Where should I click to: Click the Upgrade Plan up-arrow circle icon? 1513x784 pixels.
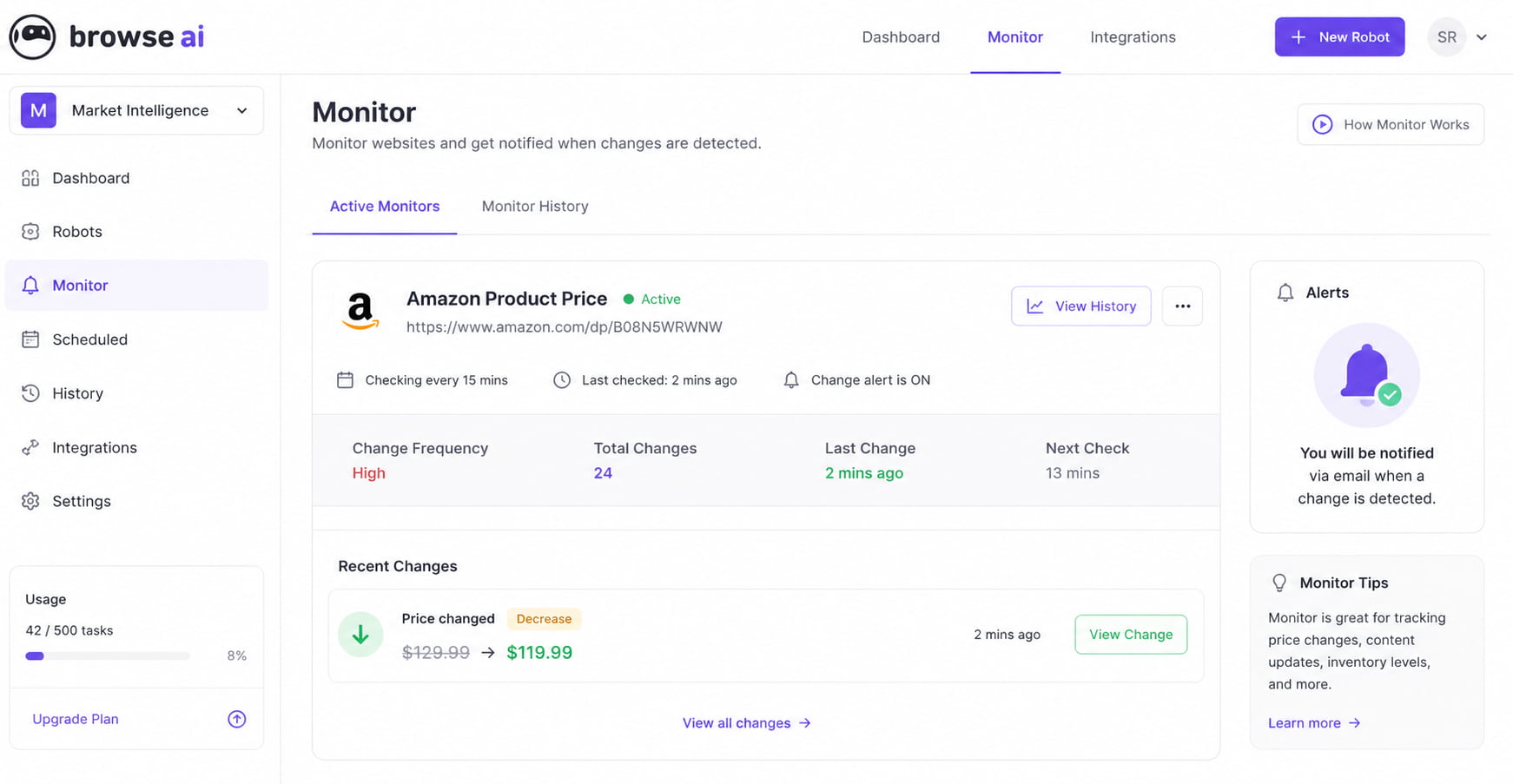pyautogui.click(x=237, y=719)
